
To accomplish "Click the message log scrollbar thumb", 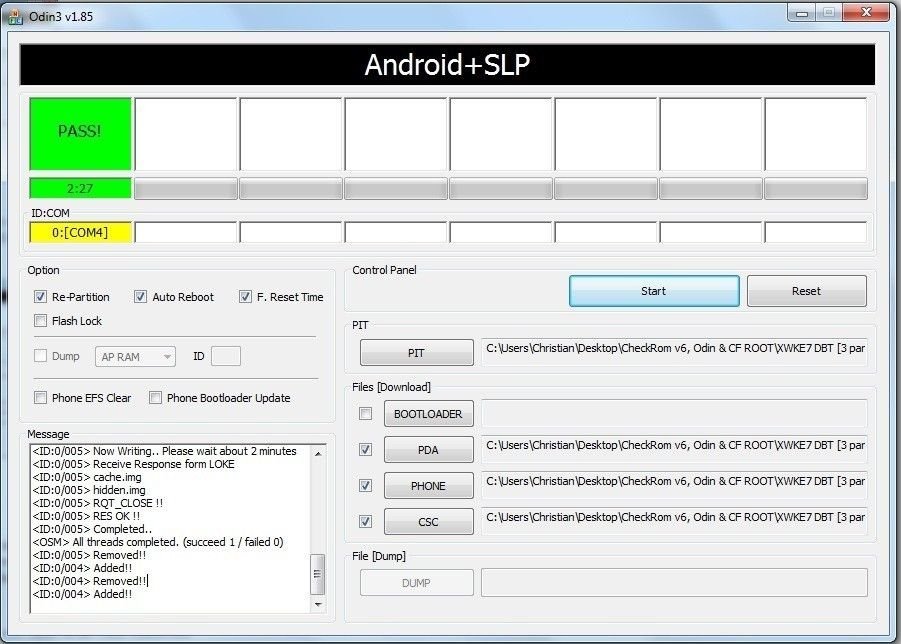I will [x=318, y=574].
